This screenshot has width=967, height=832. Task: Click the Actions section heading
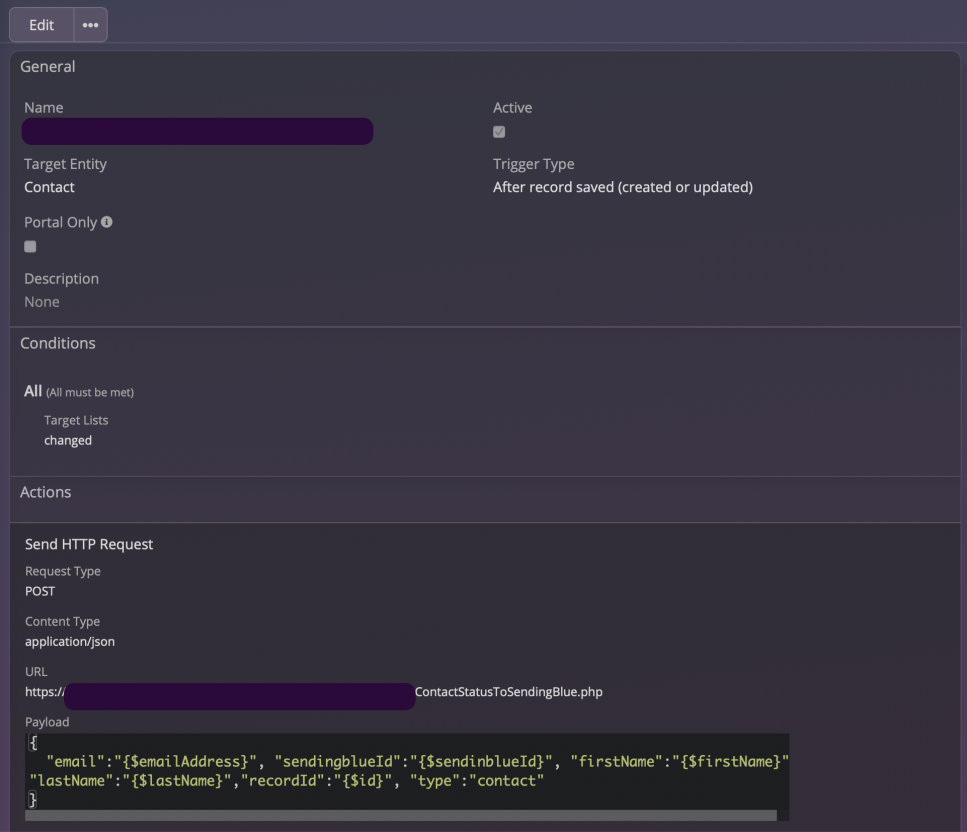(x=46, y=492)
